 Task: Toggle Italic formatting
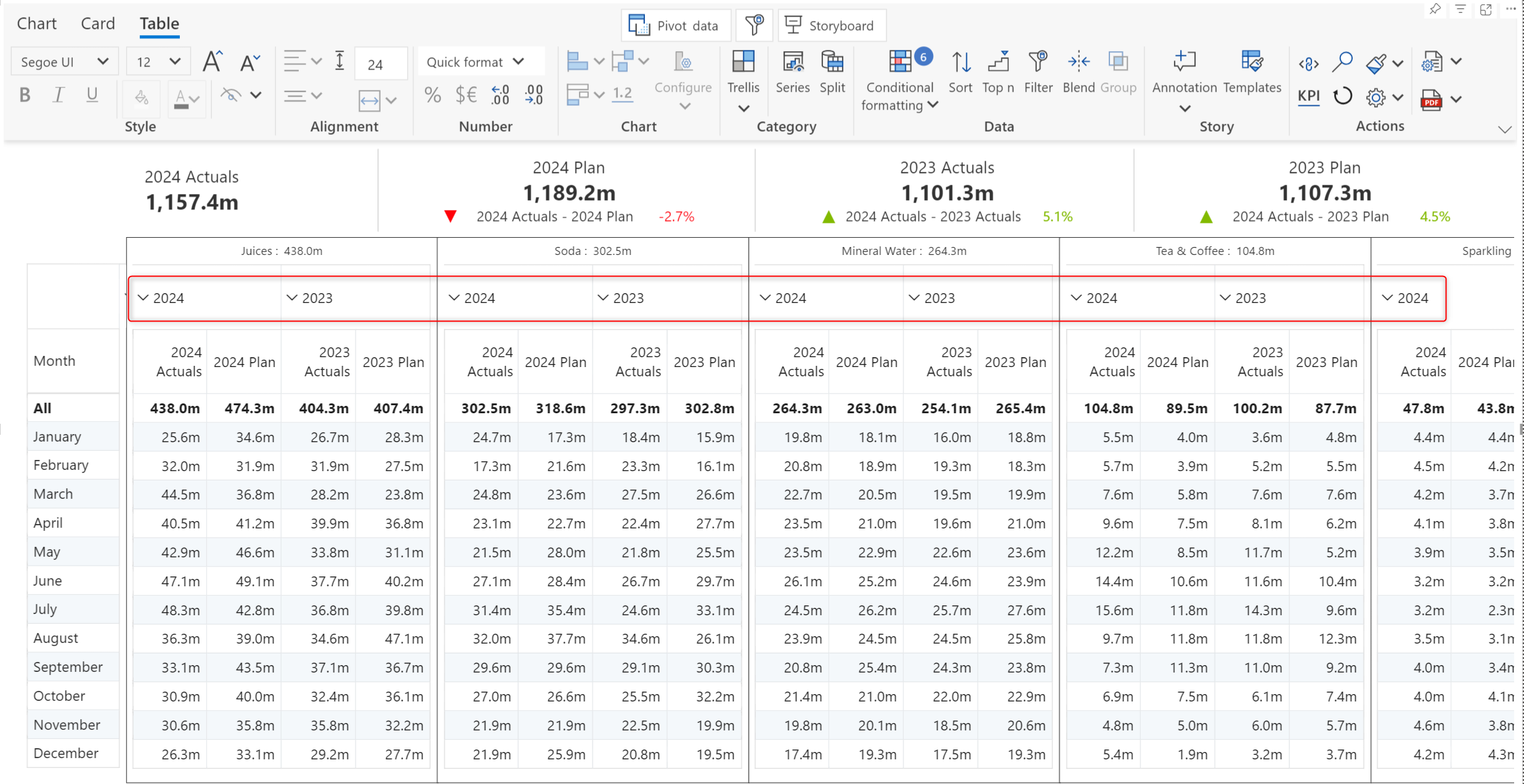coord(59,95)
